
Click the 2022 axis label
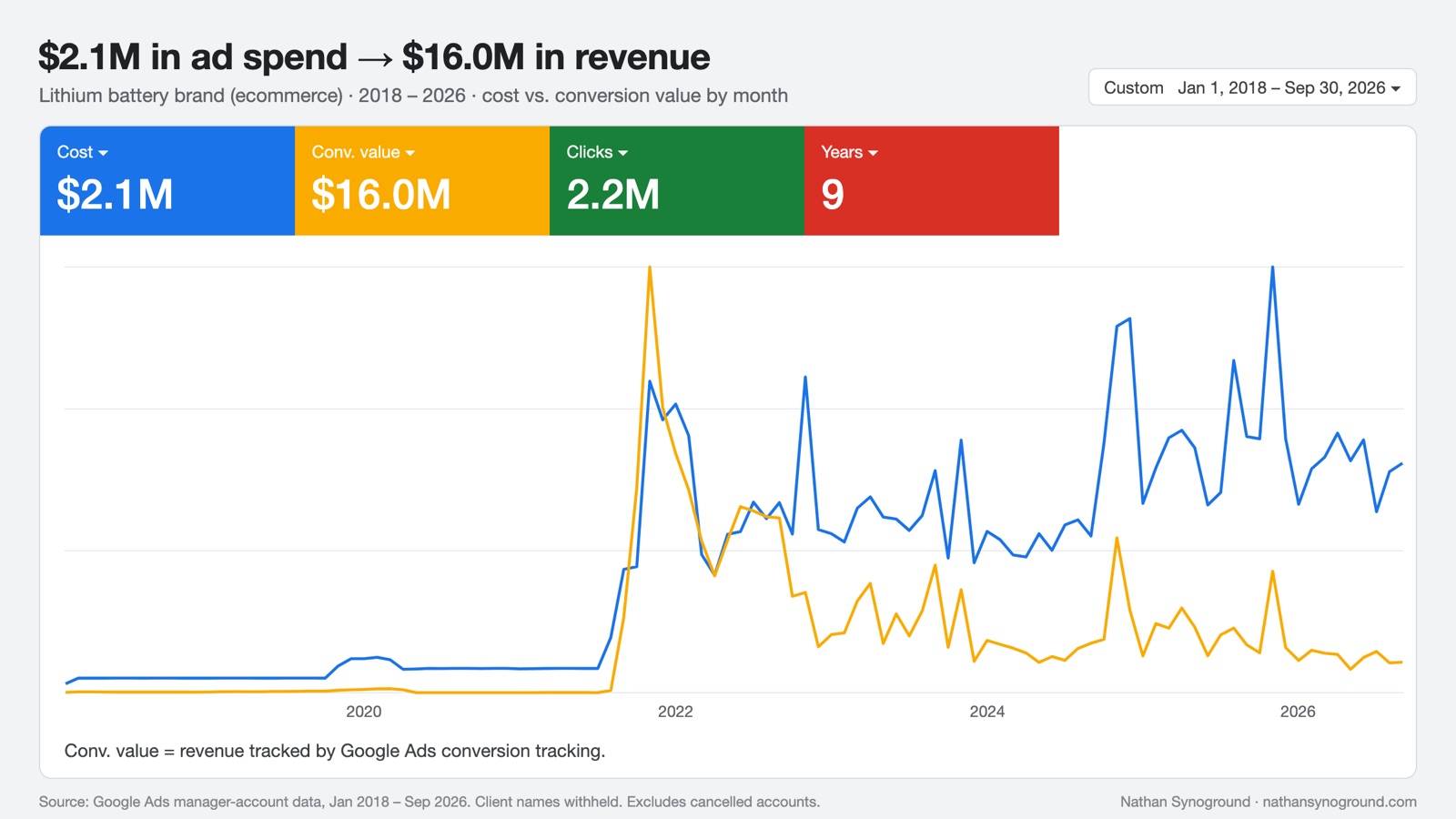coord(675,712)
